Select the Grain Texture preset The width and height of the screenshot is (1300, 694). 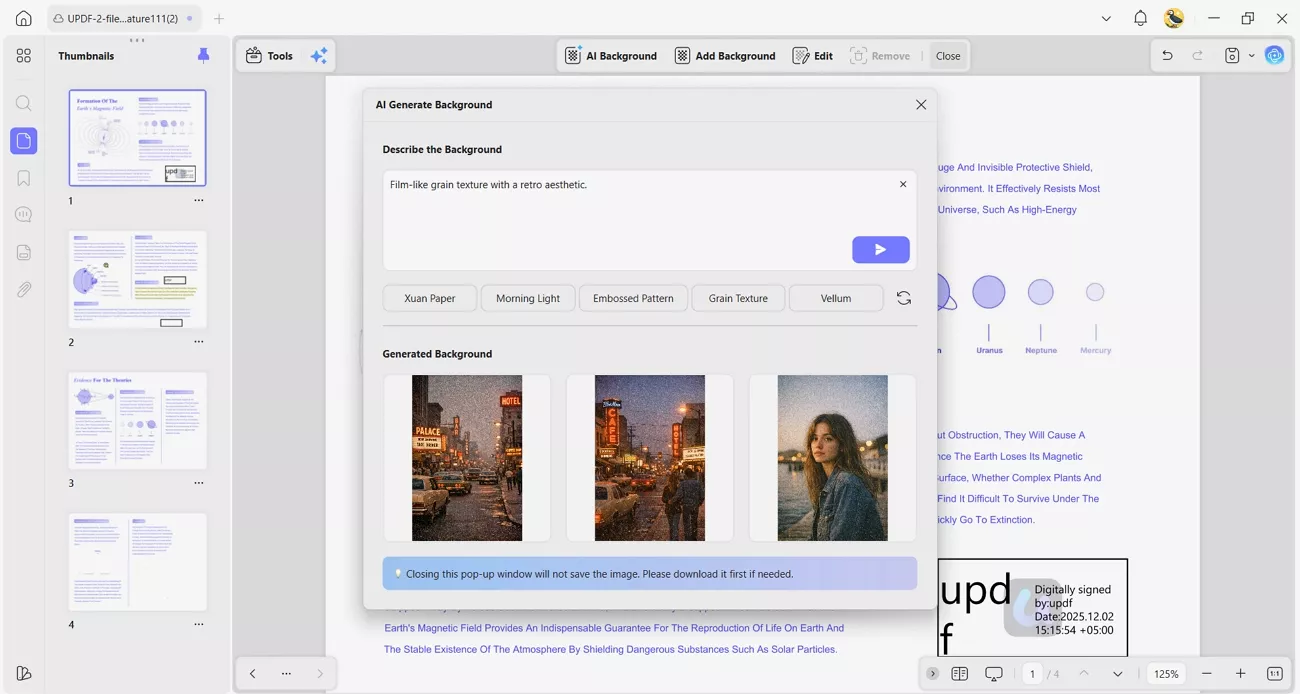737,297
